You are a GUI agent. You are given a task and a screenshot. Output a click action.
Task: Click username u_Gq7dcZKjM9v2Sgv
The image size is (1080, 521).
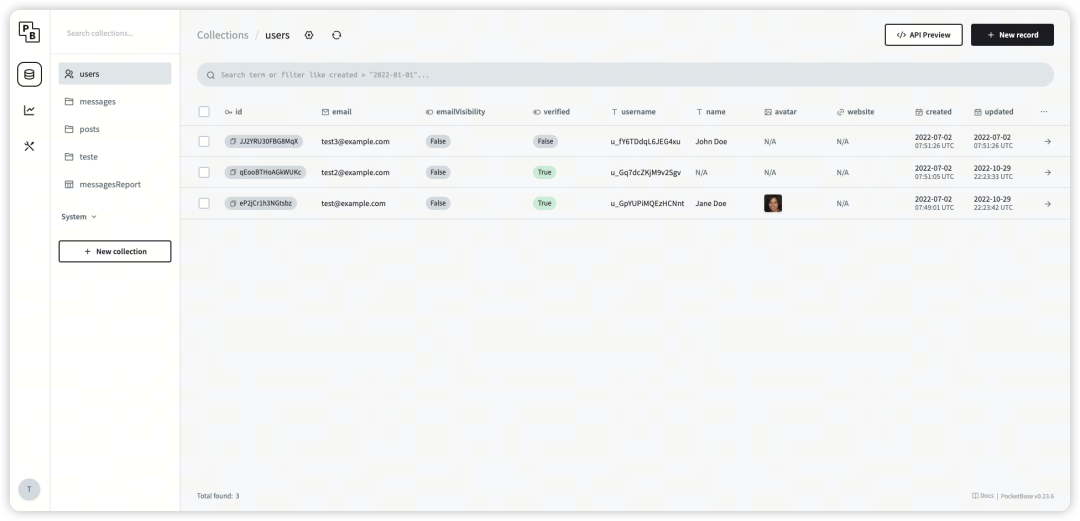(645, 172)
